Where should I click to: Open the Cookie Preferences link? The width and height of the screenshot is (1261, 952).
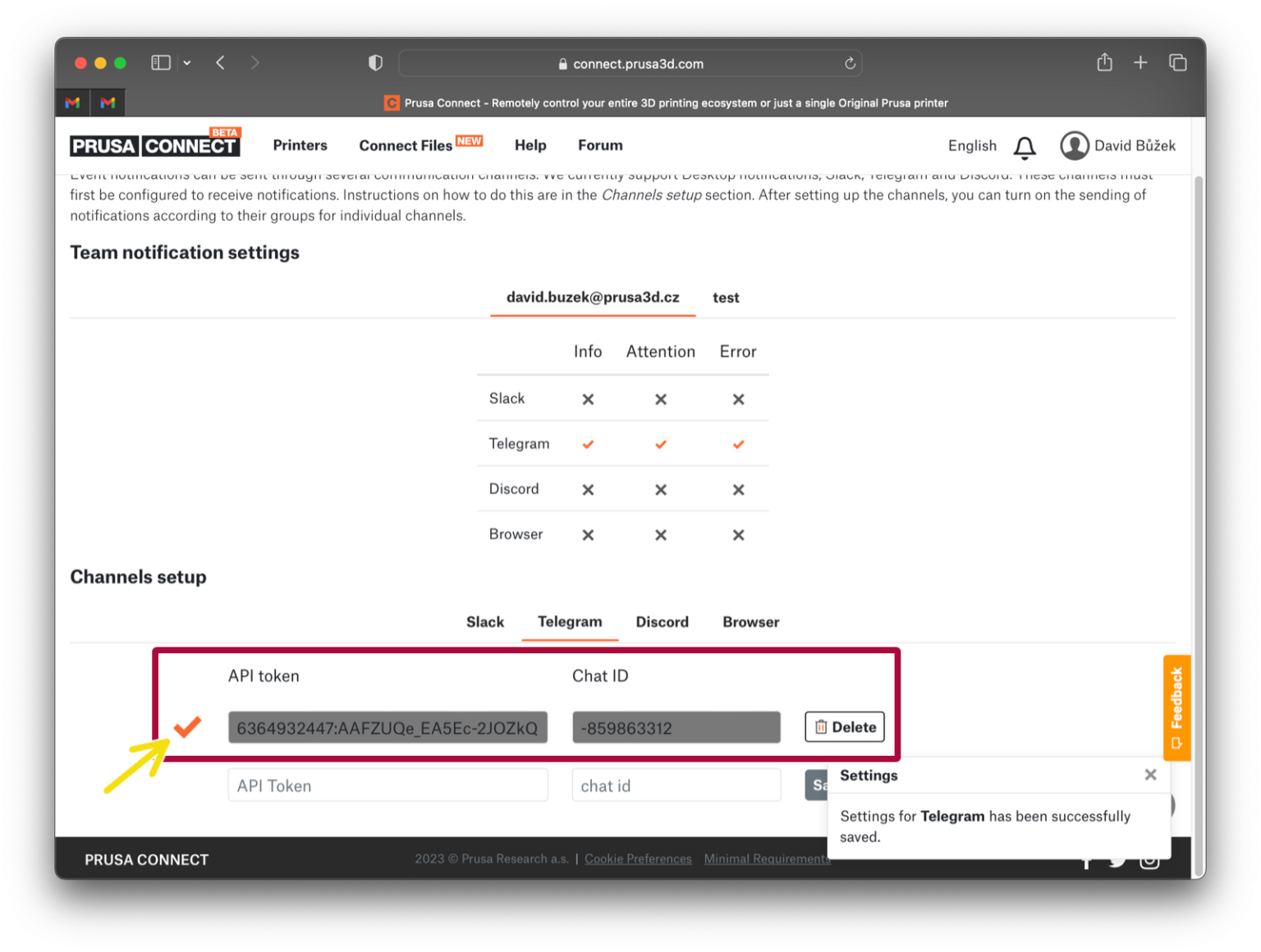click(638, 858)
